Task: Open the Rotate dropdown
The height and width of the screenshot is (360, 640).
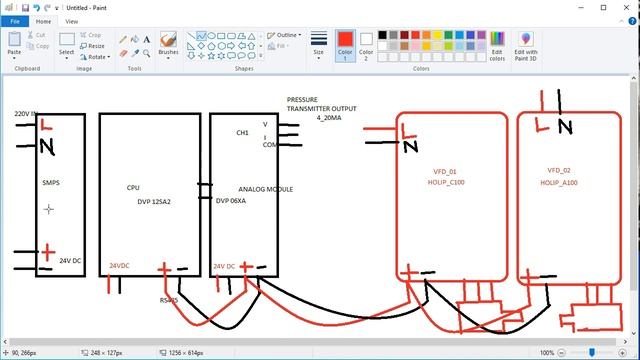Action: coord(96,57)
